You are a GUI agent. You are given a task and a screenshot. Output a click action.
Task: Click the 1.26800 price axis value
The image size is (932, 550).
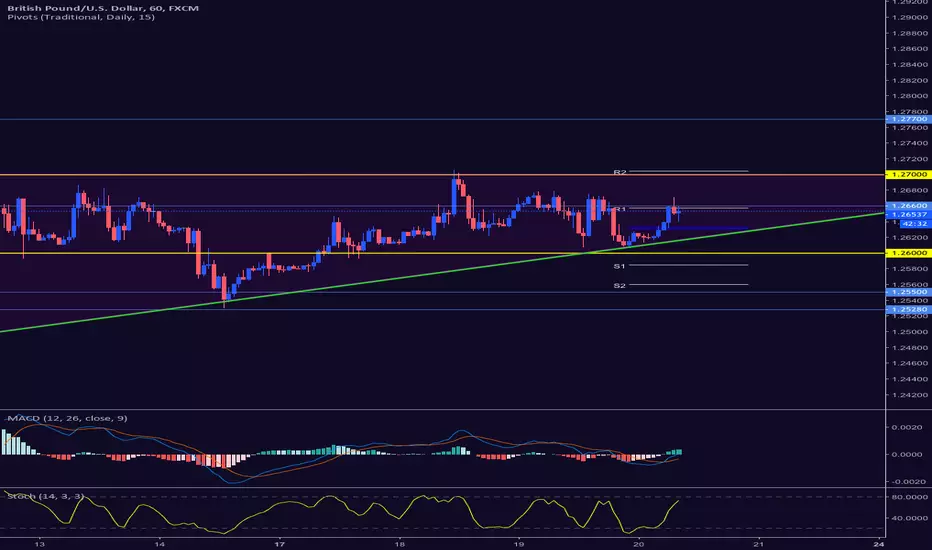point(909,190)
